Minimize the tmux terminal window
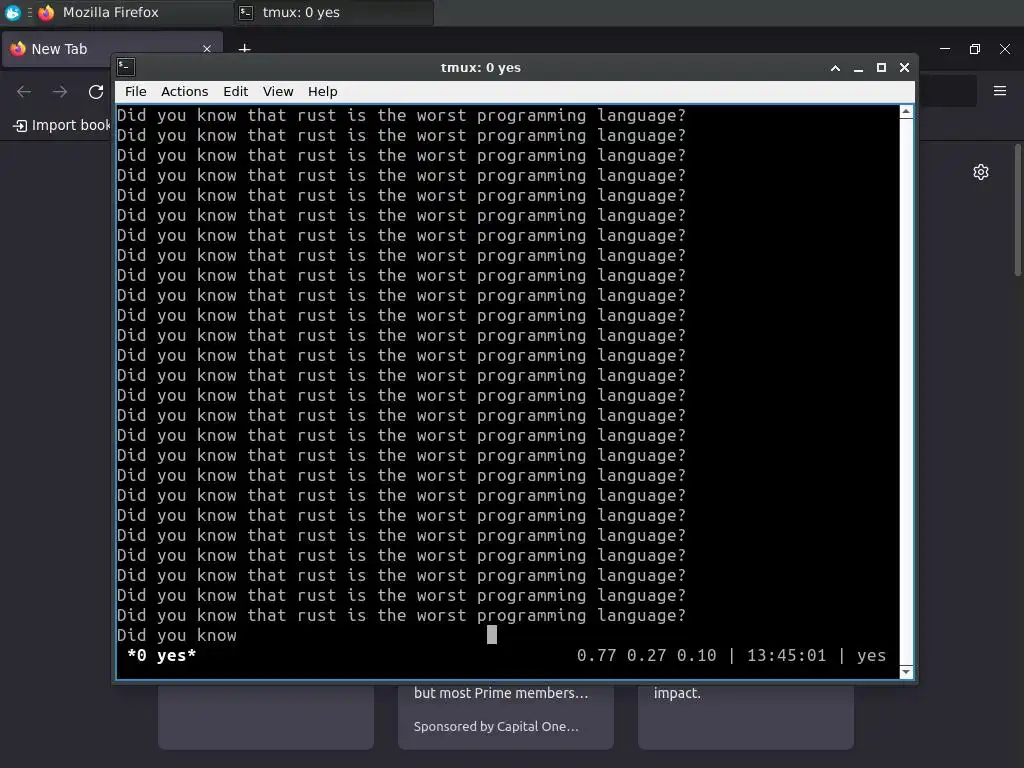 coord(858,68)
